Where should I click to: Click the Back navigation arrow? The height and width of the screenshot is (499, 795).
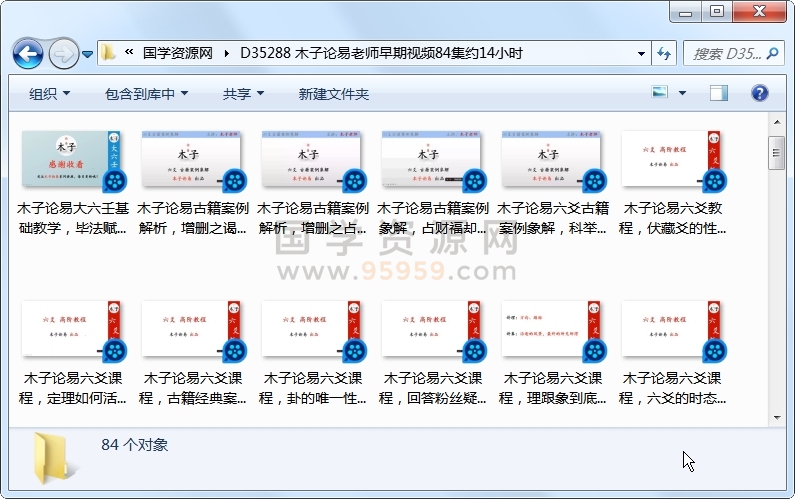click(27, 53)
